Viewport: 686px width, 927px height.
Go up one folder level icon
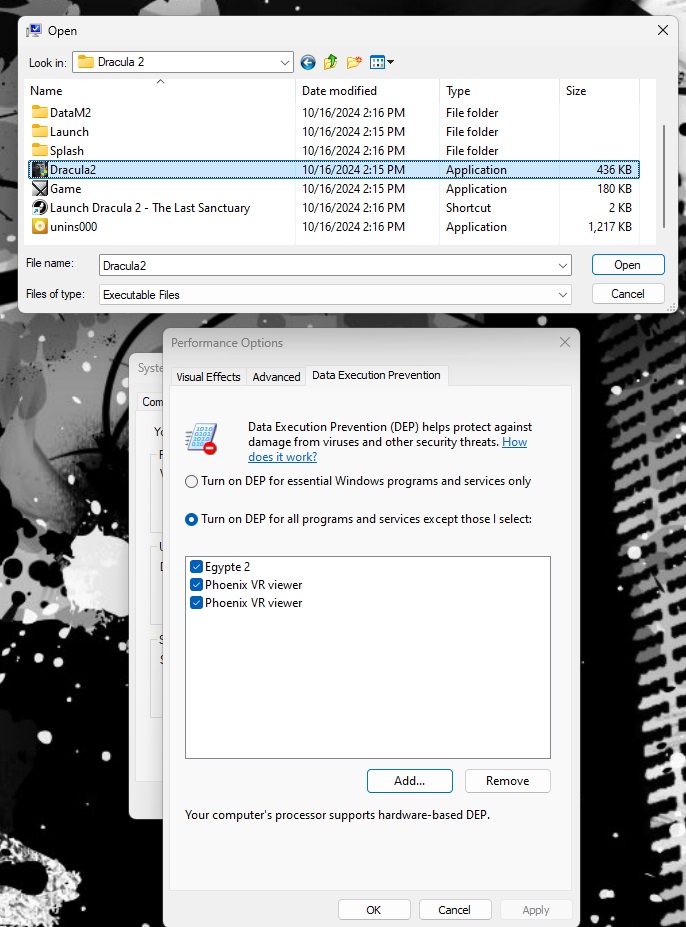point(331,62)
